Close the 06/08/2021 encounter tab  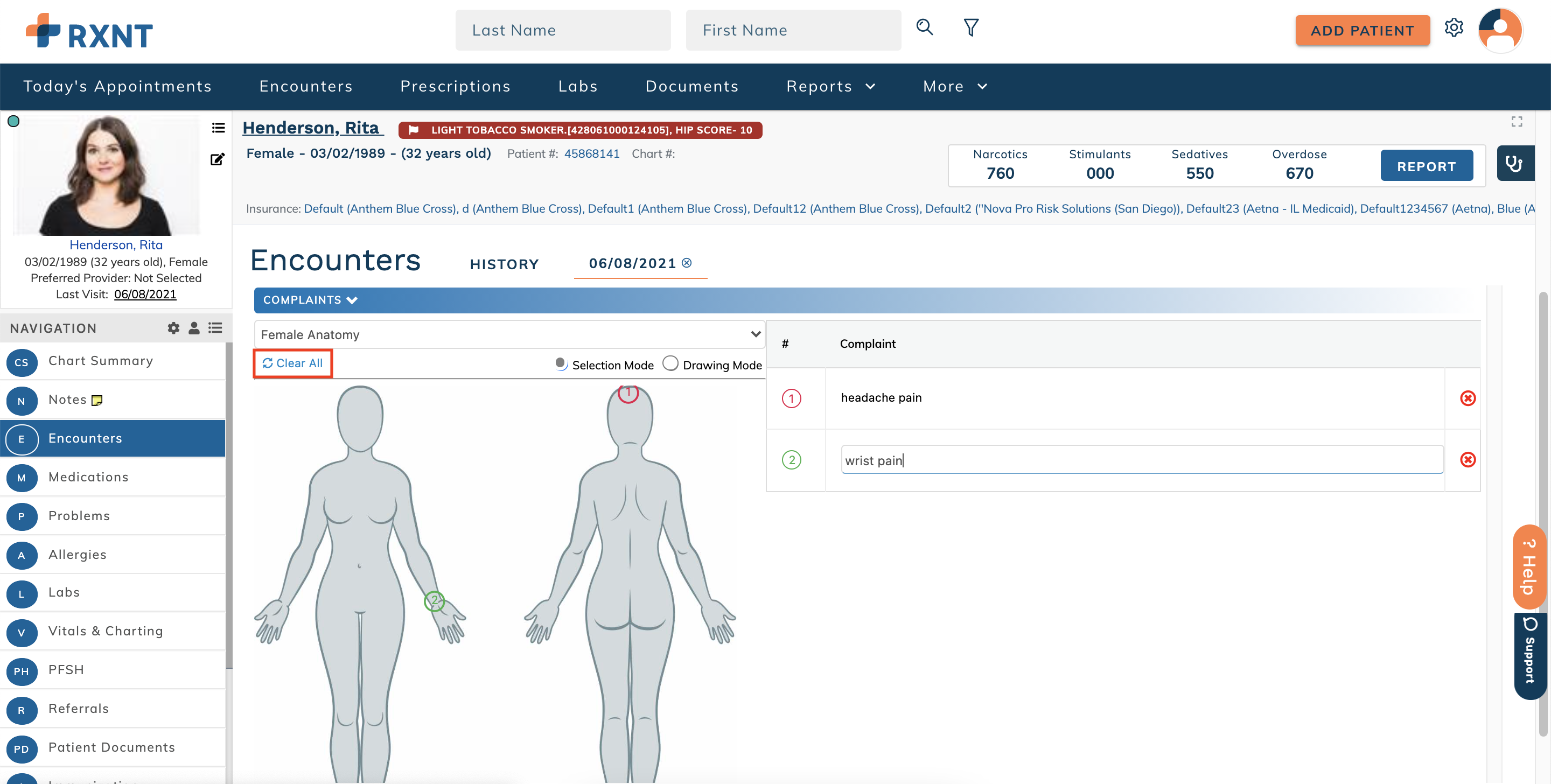(x=687, y=263)
